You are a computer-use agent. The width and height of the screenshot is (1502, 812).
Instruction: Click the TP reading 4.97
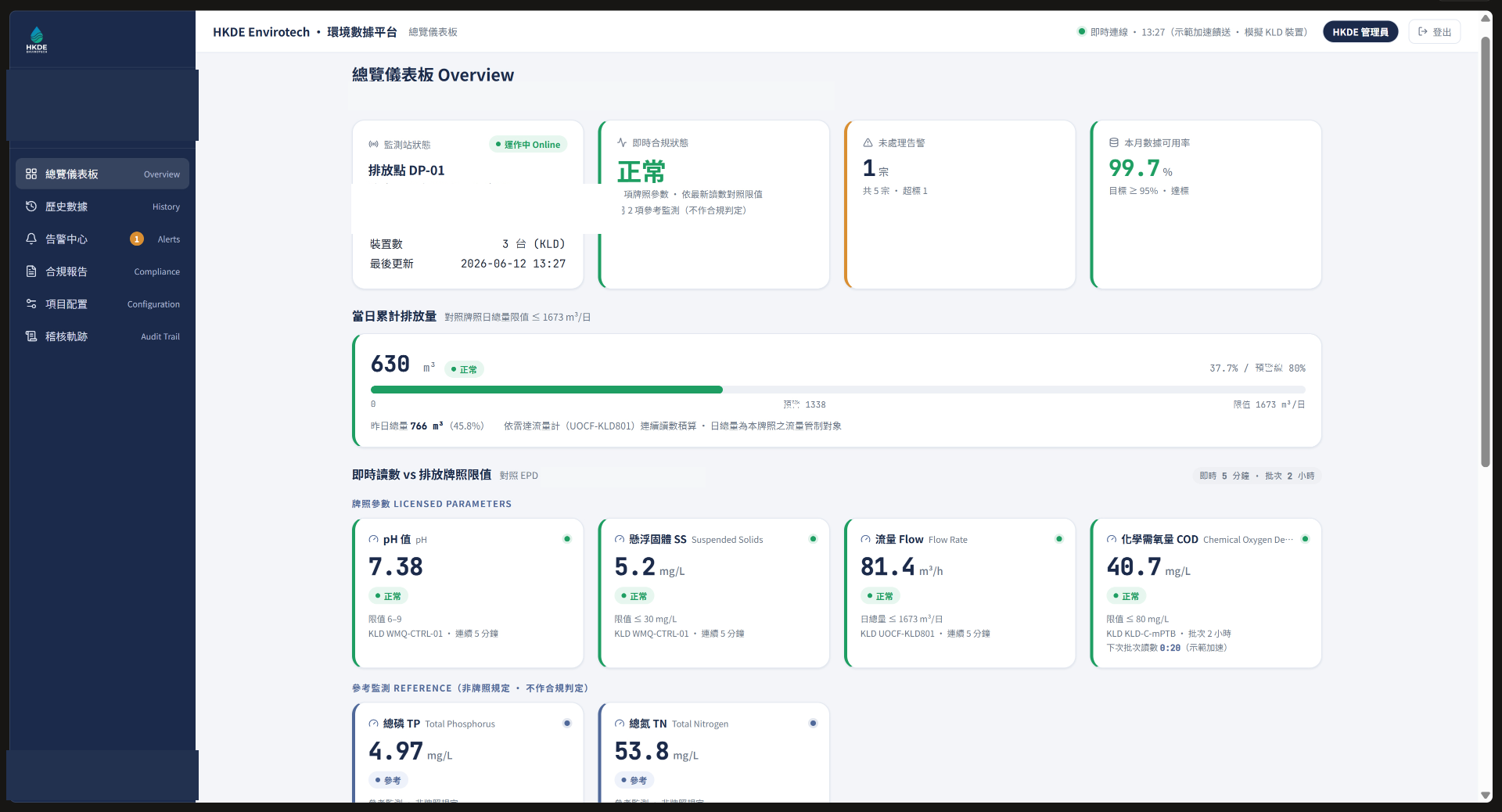tap(396, 751)
